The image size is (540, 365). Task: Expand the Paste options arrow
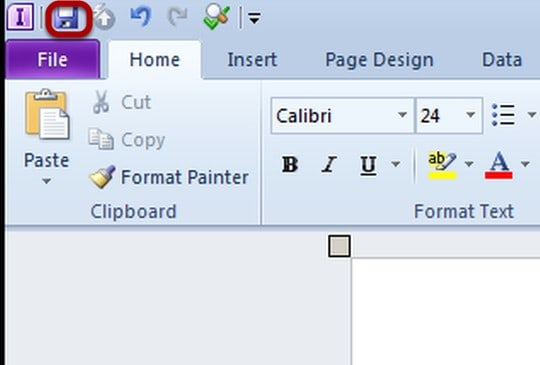tap(46, 180)
